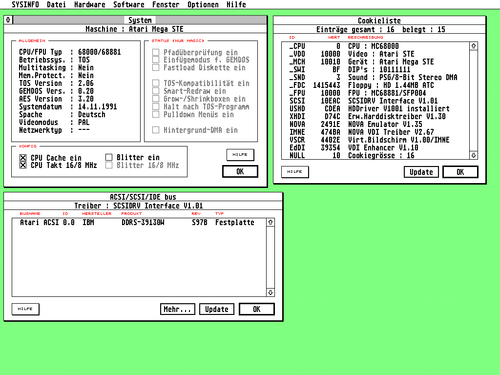Open the Software menu

(x=129, y=5)
